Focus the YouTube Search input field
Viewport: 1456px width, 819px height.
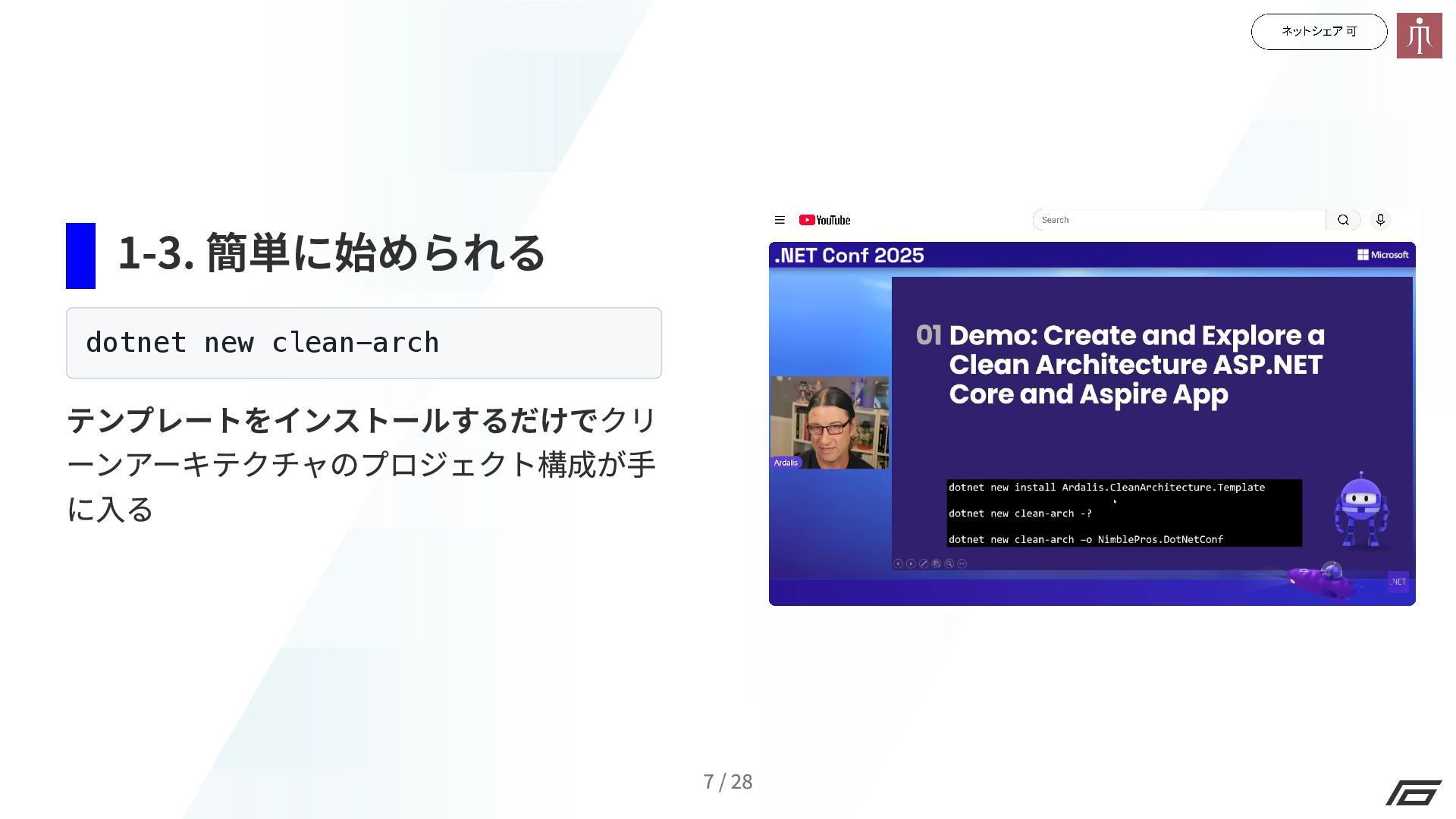1179,220
